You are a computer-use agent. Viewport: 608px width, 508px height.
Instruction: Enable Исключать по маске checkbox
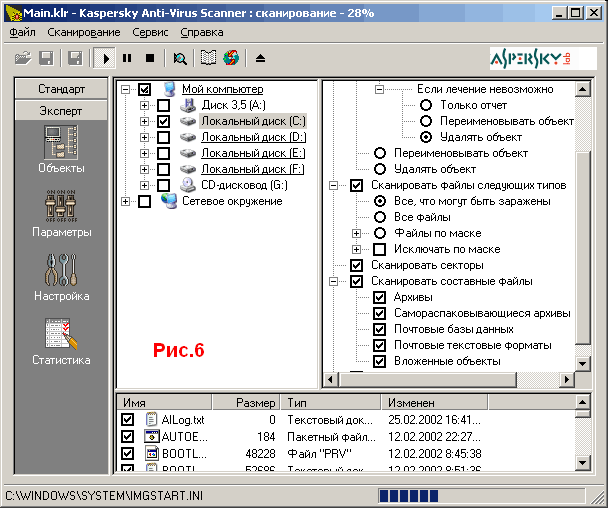pos(379,249)
